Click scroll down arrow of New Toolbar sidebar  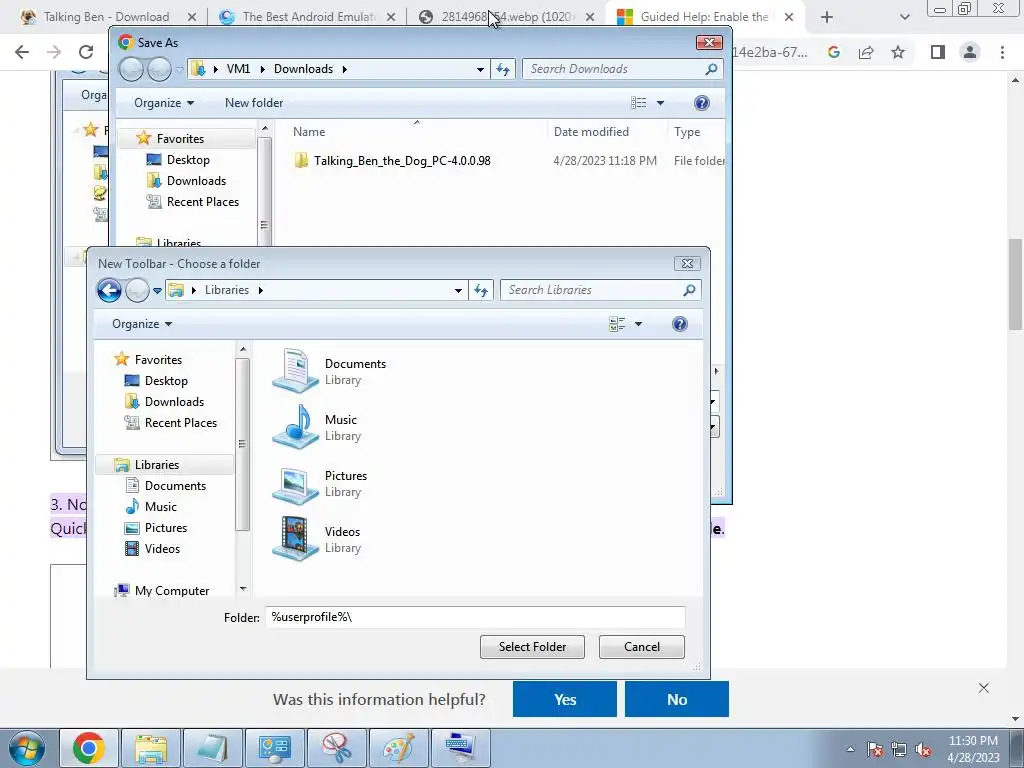(243, 588)
